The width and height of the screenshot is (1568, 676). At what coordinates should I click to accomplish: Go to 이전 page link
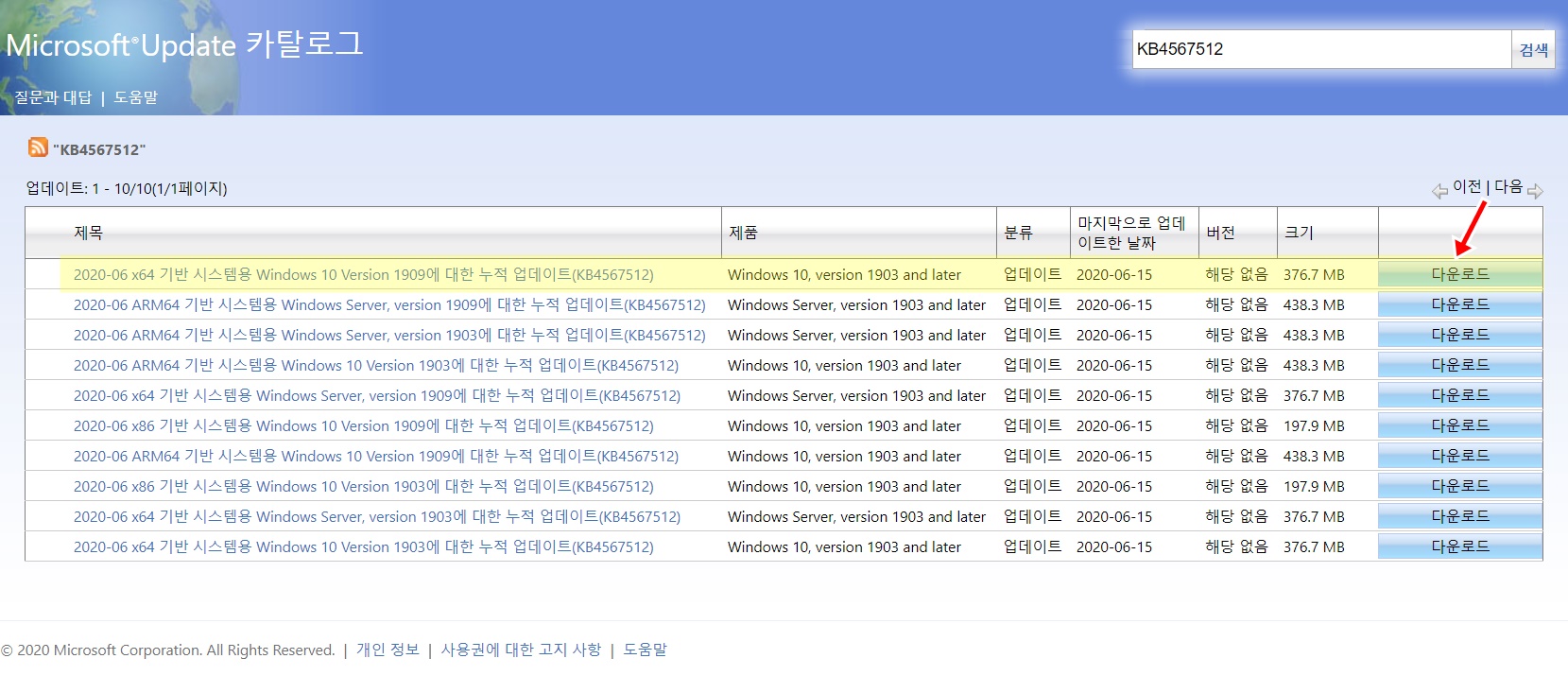coord(1467,187)
